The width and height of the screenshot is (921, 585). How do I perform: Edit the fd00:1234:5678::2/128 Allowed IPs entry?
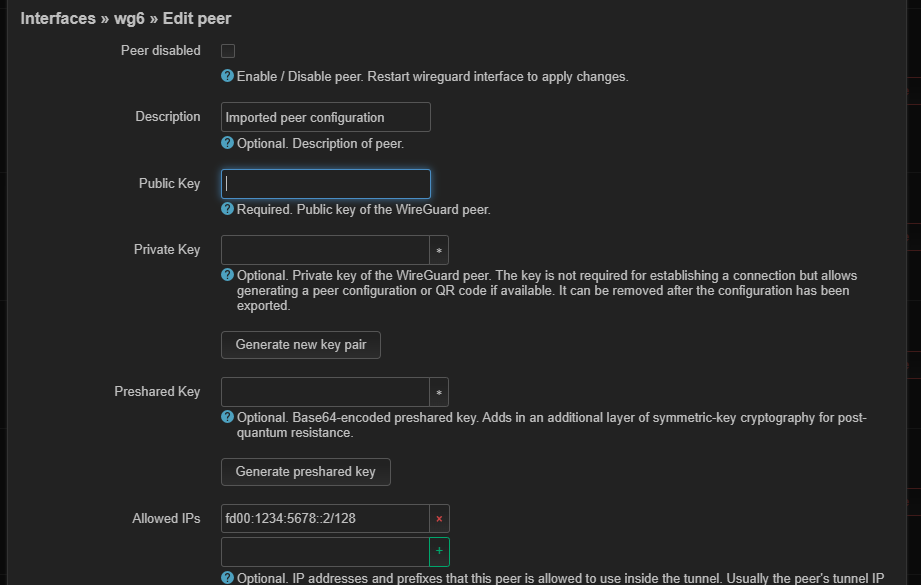(325, 519)
